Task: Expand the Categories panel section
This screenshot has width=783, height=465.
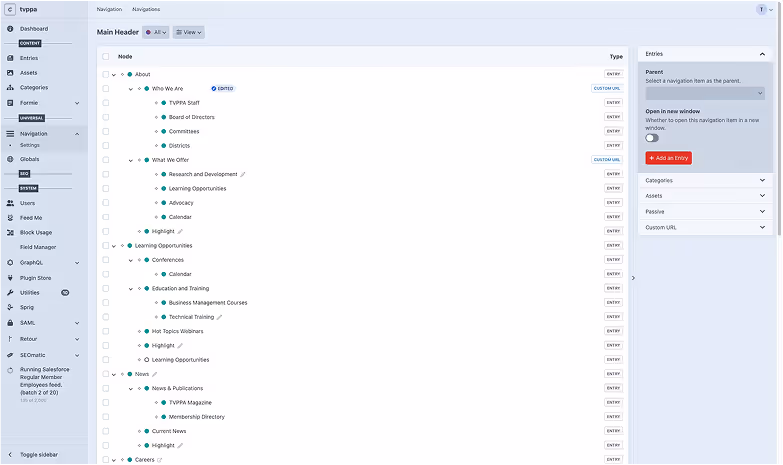Action: coord(705,180)
